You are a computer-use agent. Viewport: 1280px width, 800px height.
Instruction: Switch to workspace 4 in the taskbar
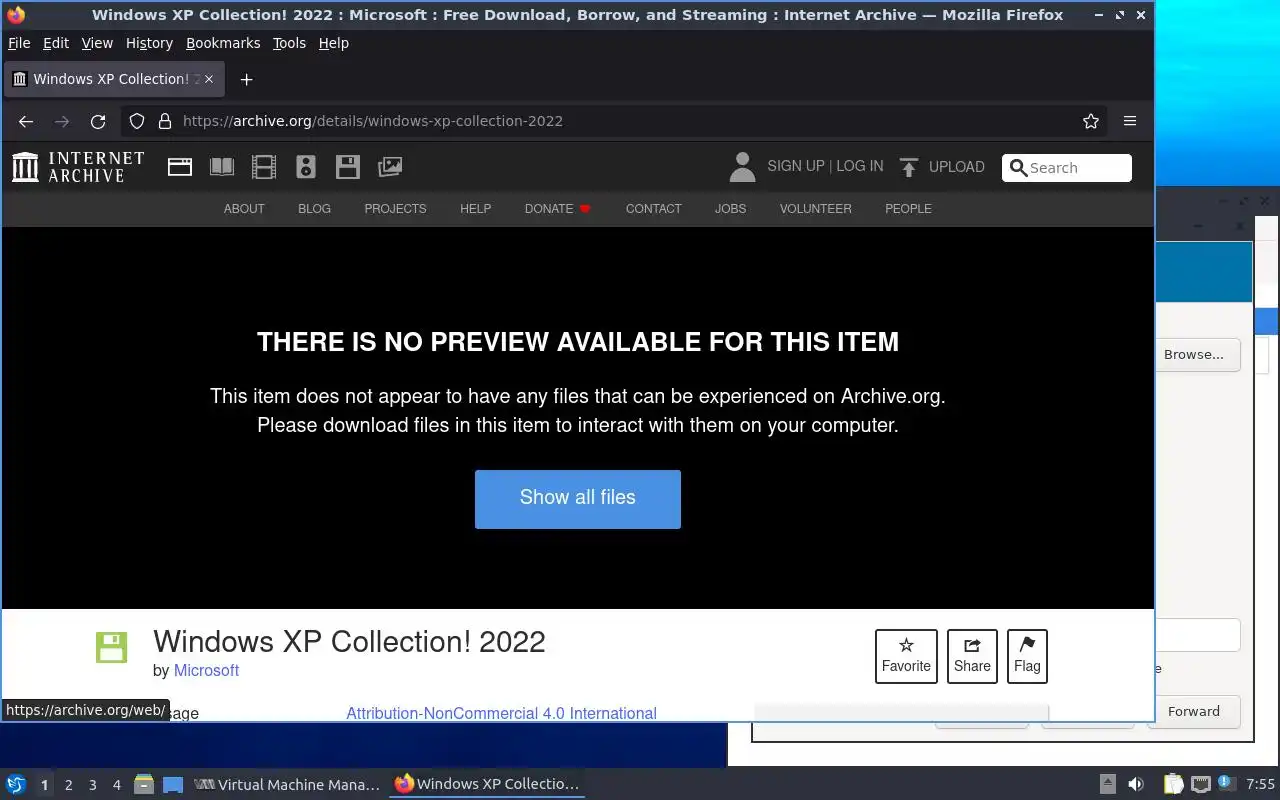(116, 785)
